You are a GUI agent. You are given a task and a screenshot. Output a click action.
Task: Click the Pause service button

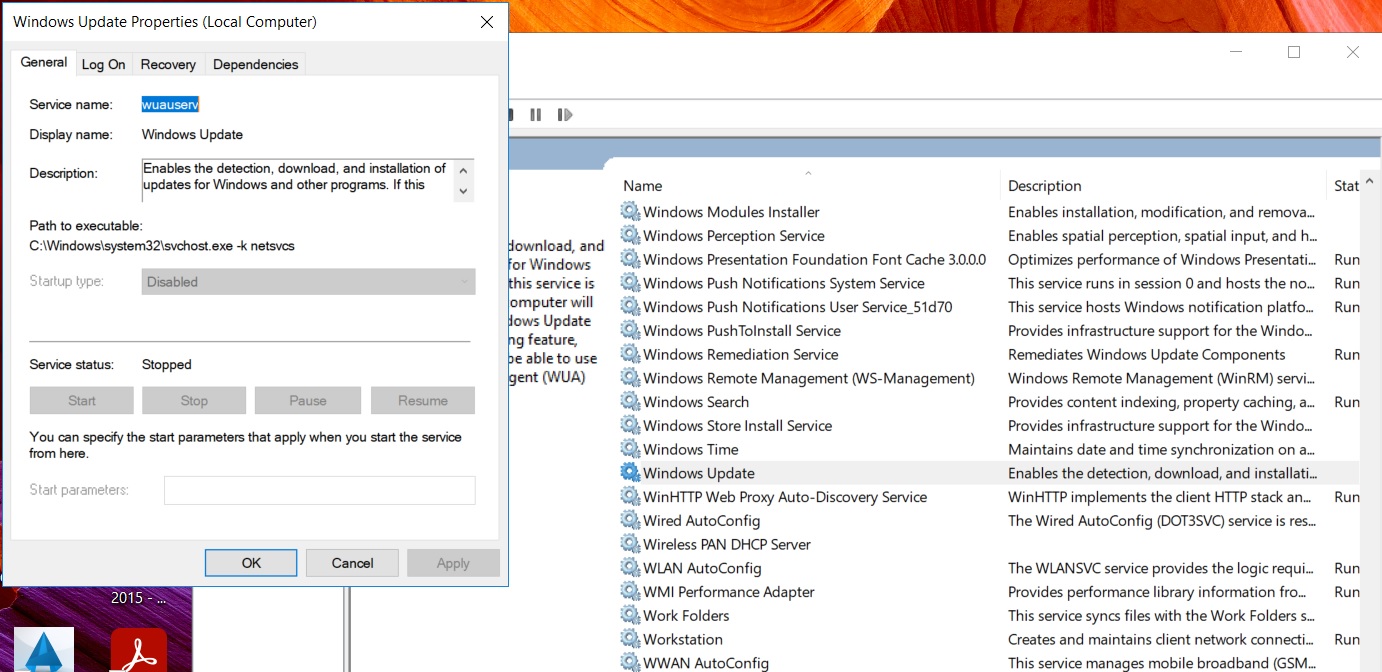[308, 400]
